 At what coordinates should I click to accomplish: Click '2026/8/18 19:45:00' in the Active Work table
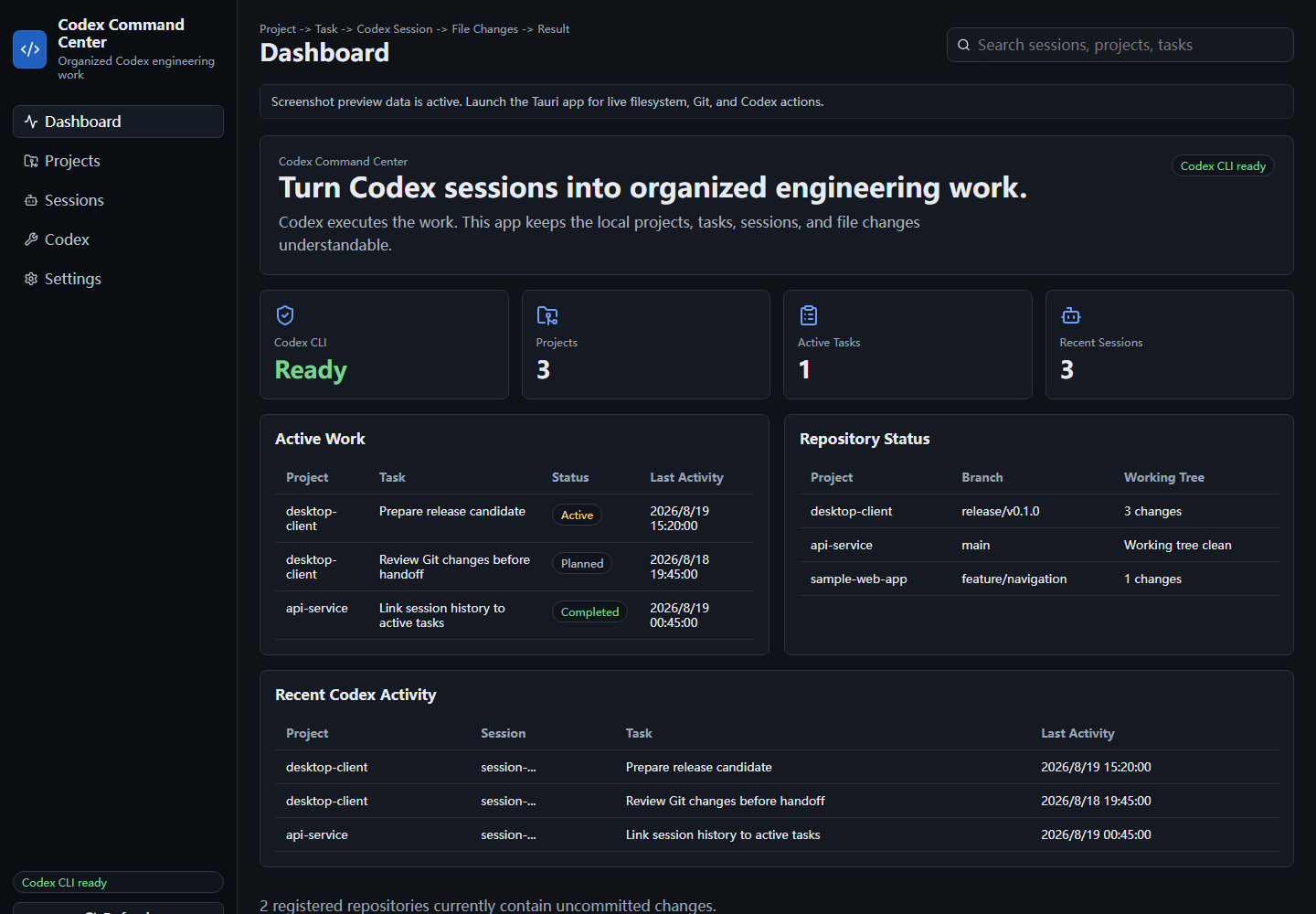click(679, 567)
